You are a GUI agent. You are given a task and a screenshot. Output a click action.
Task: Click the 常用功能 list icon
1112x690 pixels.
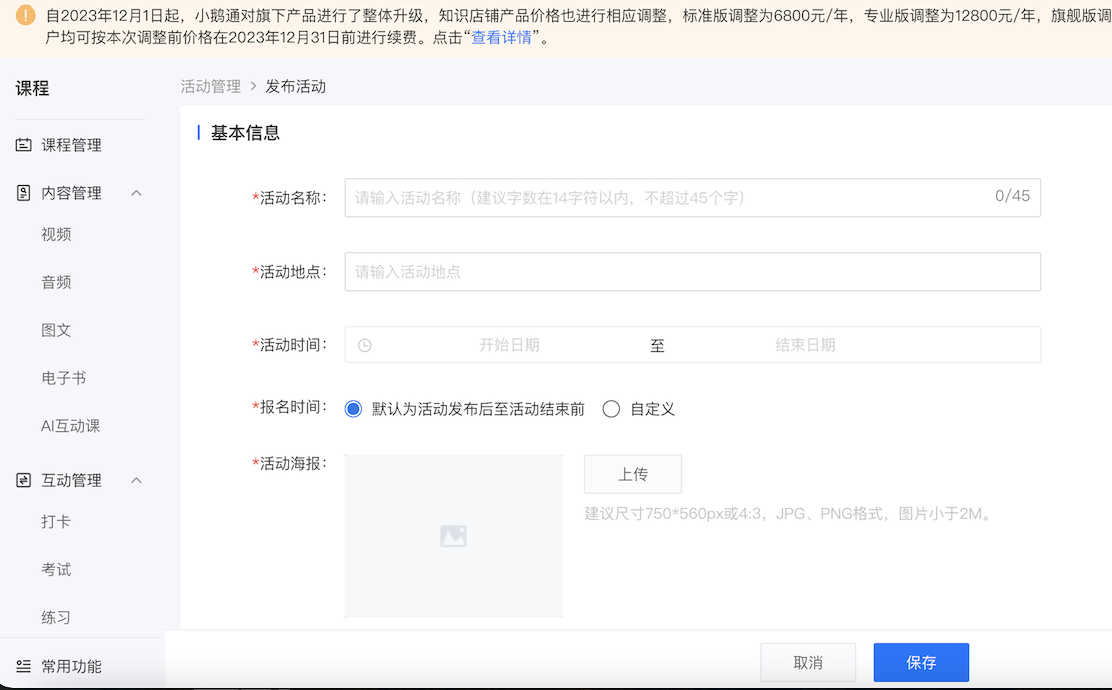pos(23,666)
